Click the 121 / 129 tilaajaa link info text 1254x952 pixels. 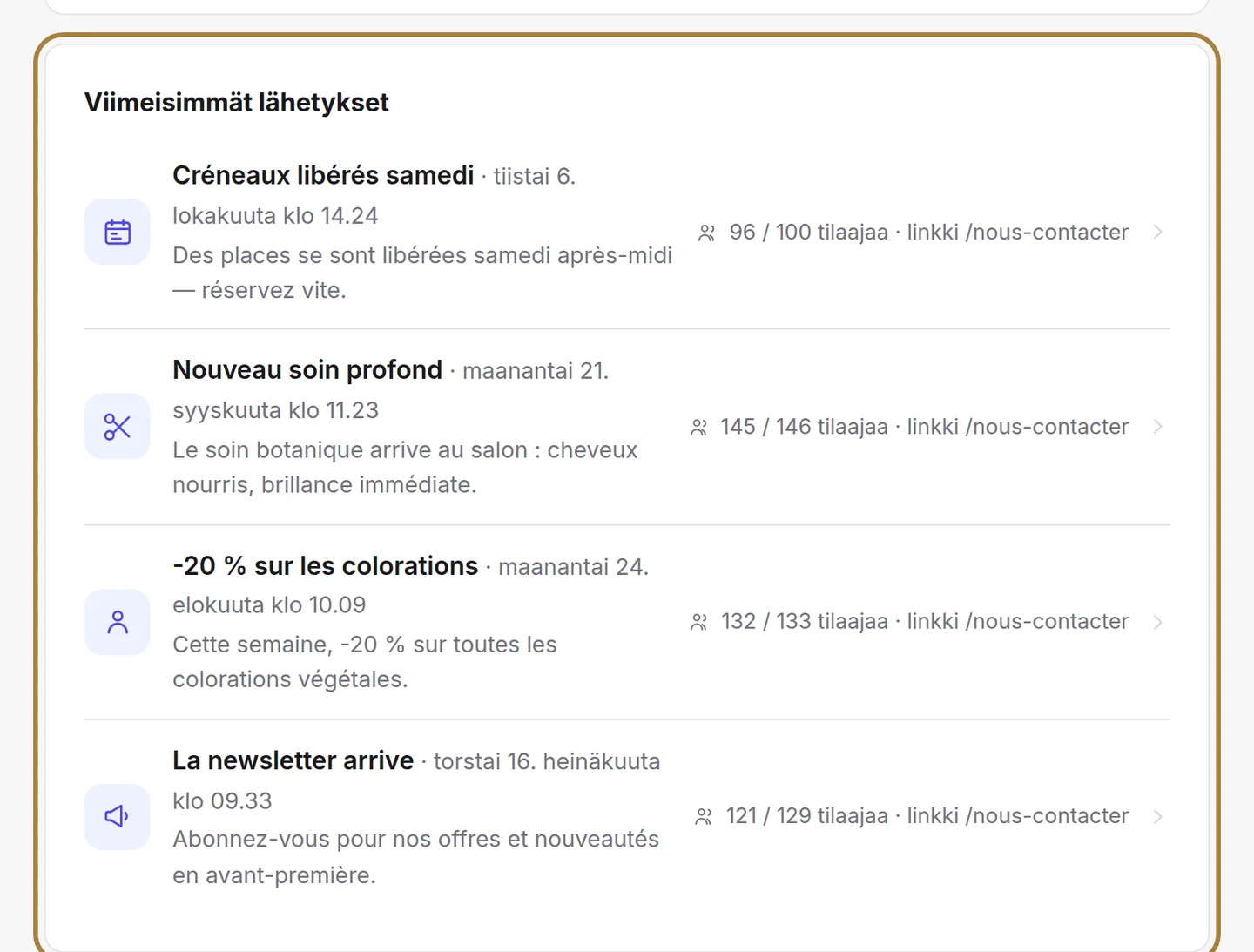click(x=927, y=816)
